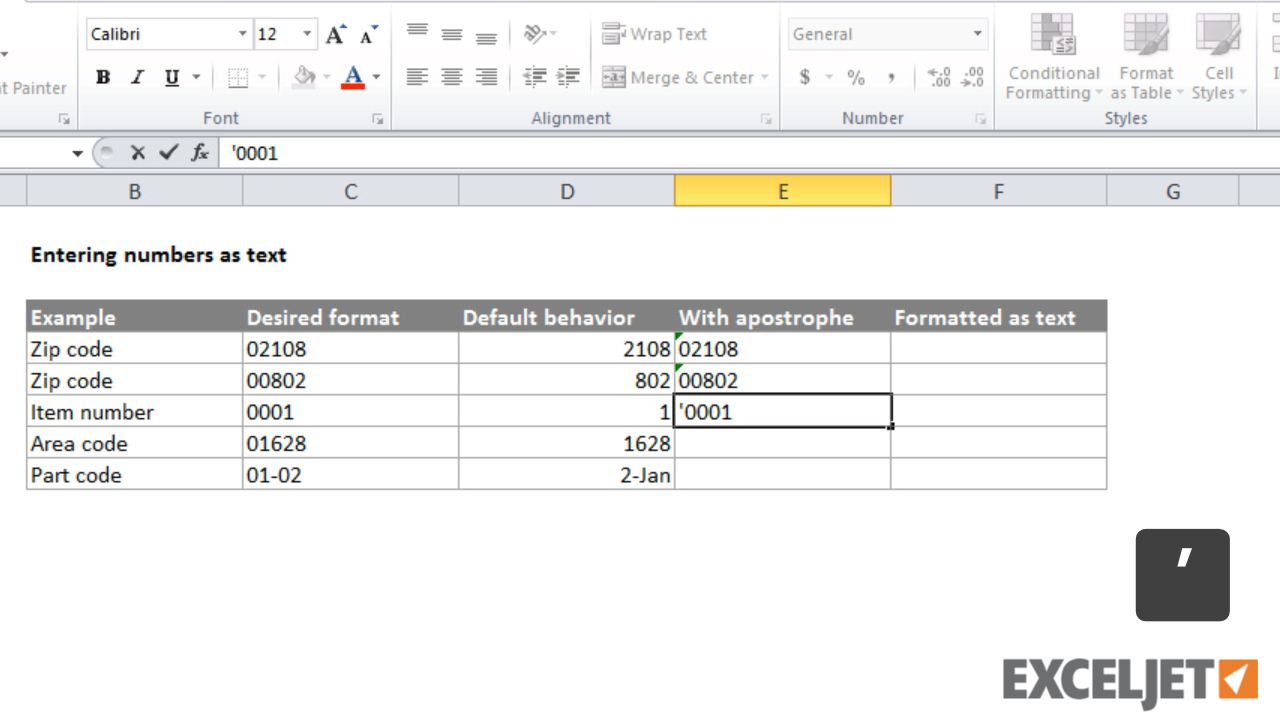The width and height of the screenshot is (1280, 720).
Task: Open Clipboard dialog launcher
Action: click(64, 119)
